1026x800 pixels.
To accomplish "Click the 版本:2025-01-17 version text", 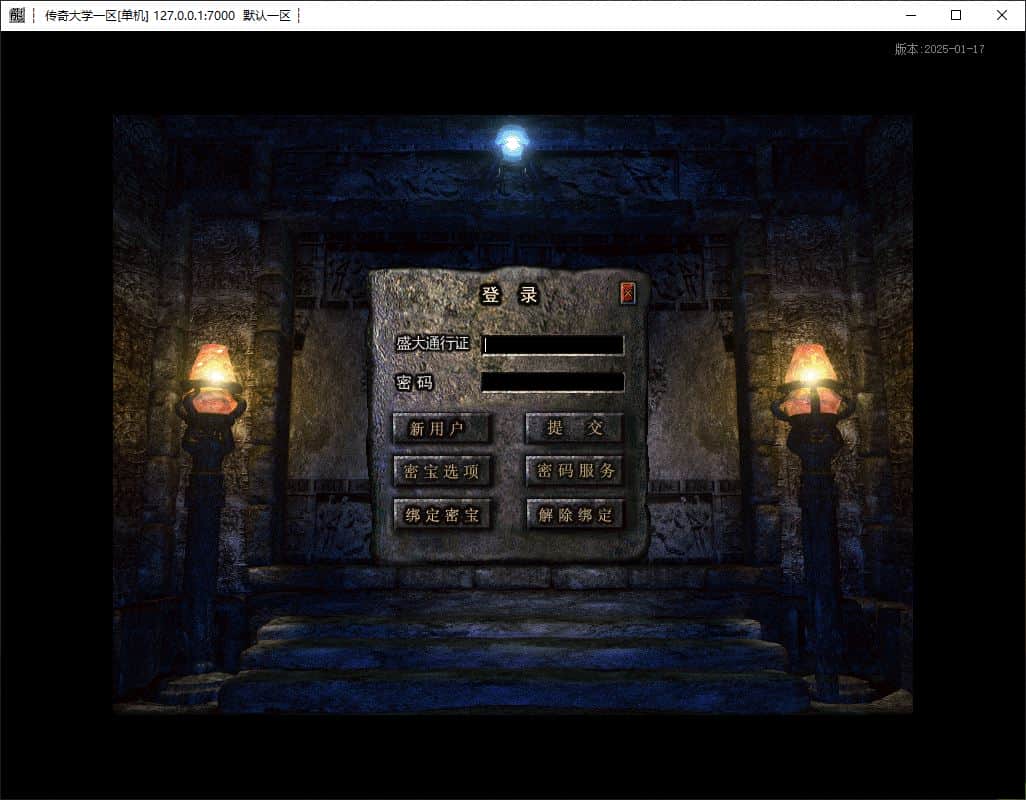I will click(x=940, y=49).
